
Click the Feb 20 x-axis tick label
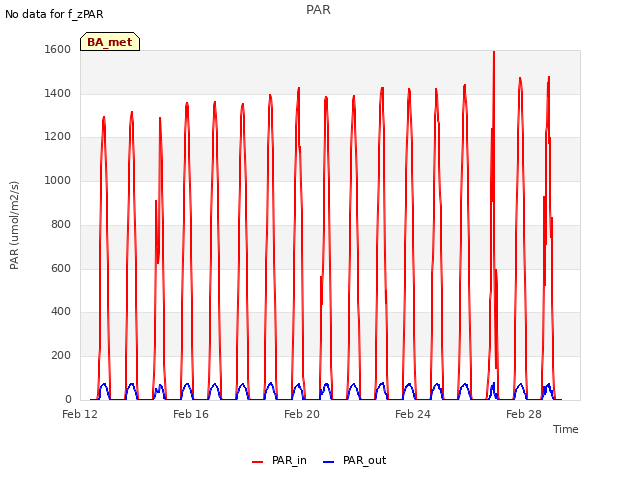click(302, 414)
